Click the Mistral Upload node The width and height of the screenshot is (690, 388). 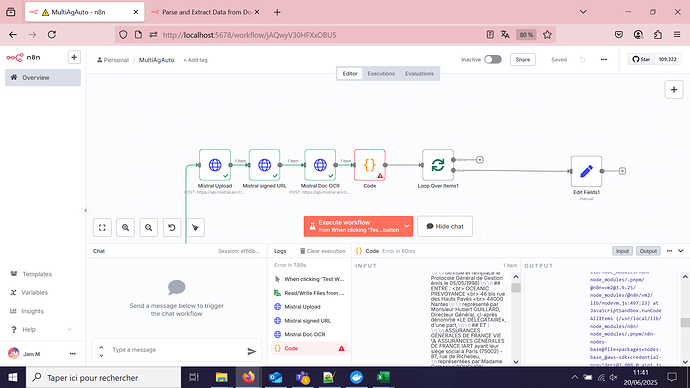coord(215,165)
